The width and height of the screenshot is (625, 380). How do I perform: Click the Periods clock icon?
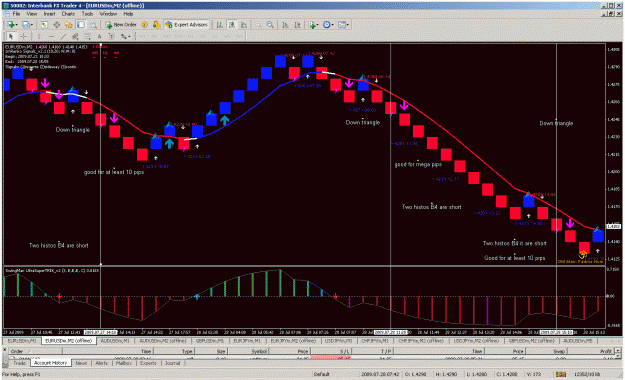(326, 25)
